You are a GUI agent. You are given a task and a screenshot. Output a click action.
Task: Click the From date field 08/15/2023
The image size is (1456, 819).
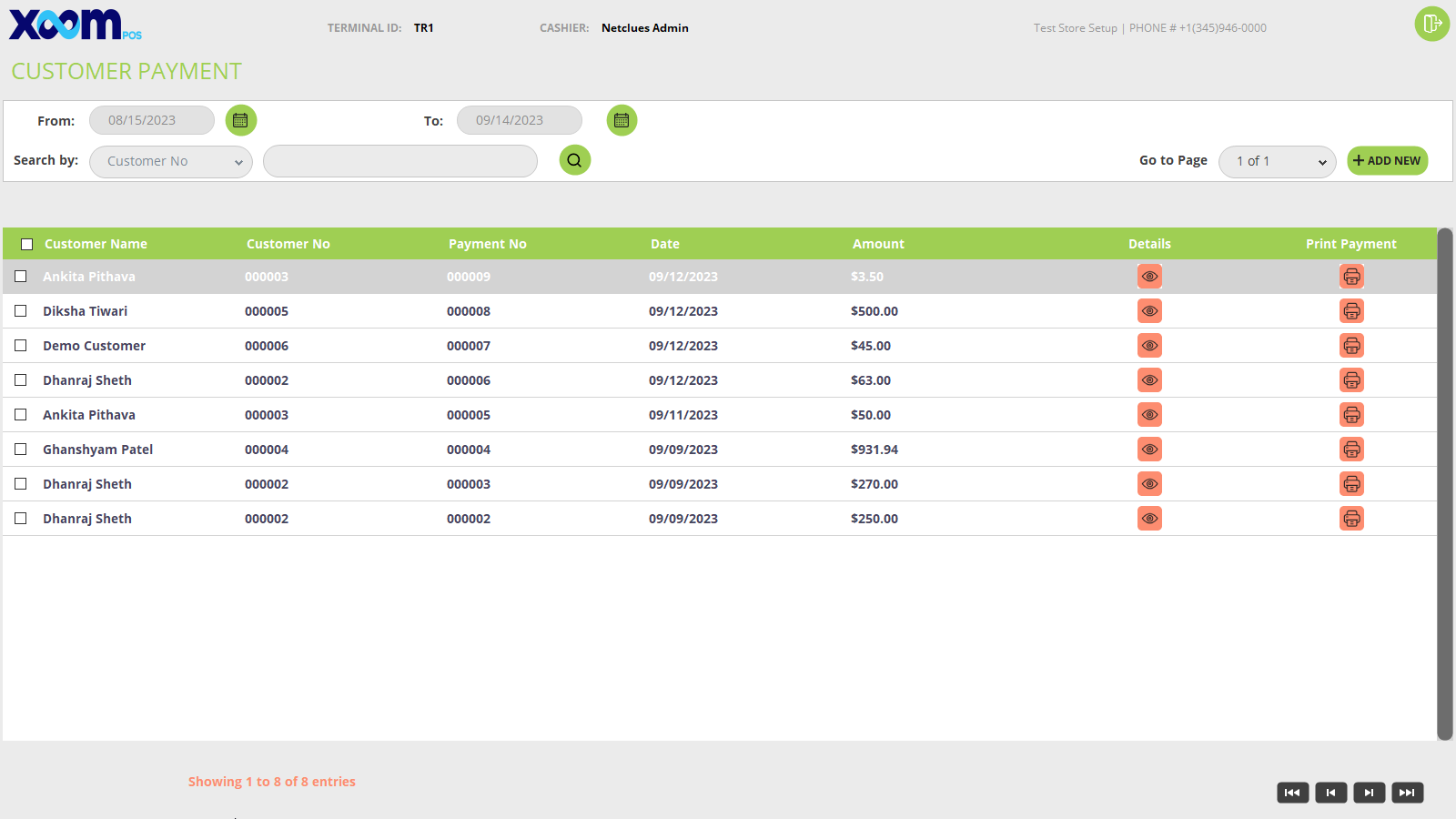click(151, 120)
